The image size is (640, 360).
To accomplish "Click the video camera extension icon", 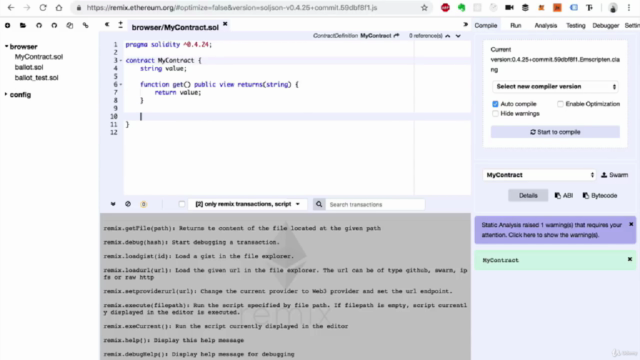I will tap(509, 8).
